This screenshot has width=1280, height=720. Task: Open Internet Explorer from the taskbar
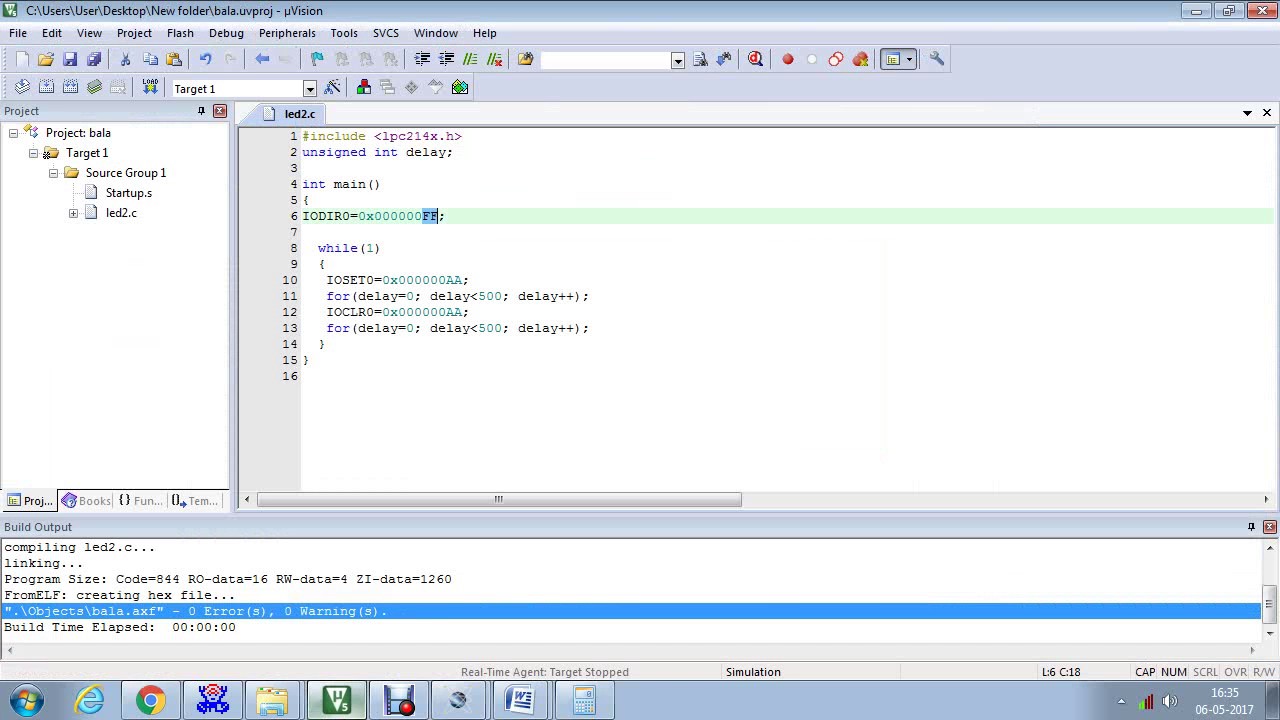click(x=89, y=700)
